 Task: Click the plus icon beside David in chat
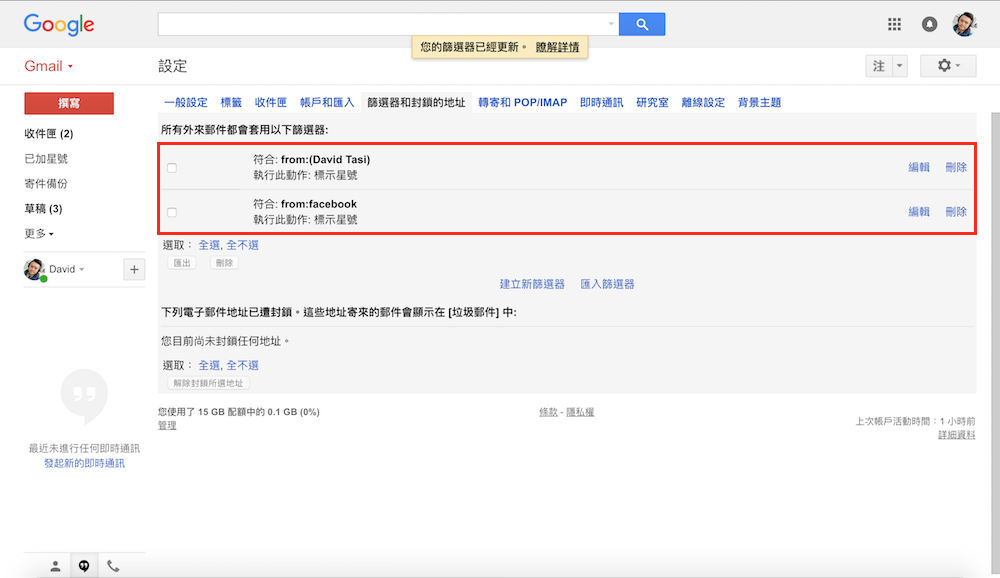(x=134, y=269)
